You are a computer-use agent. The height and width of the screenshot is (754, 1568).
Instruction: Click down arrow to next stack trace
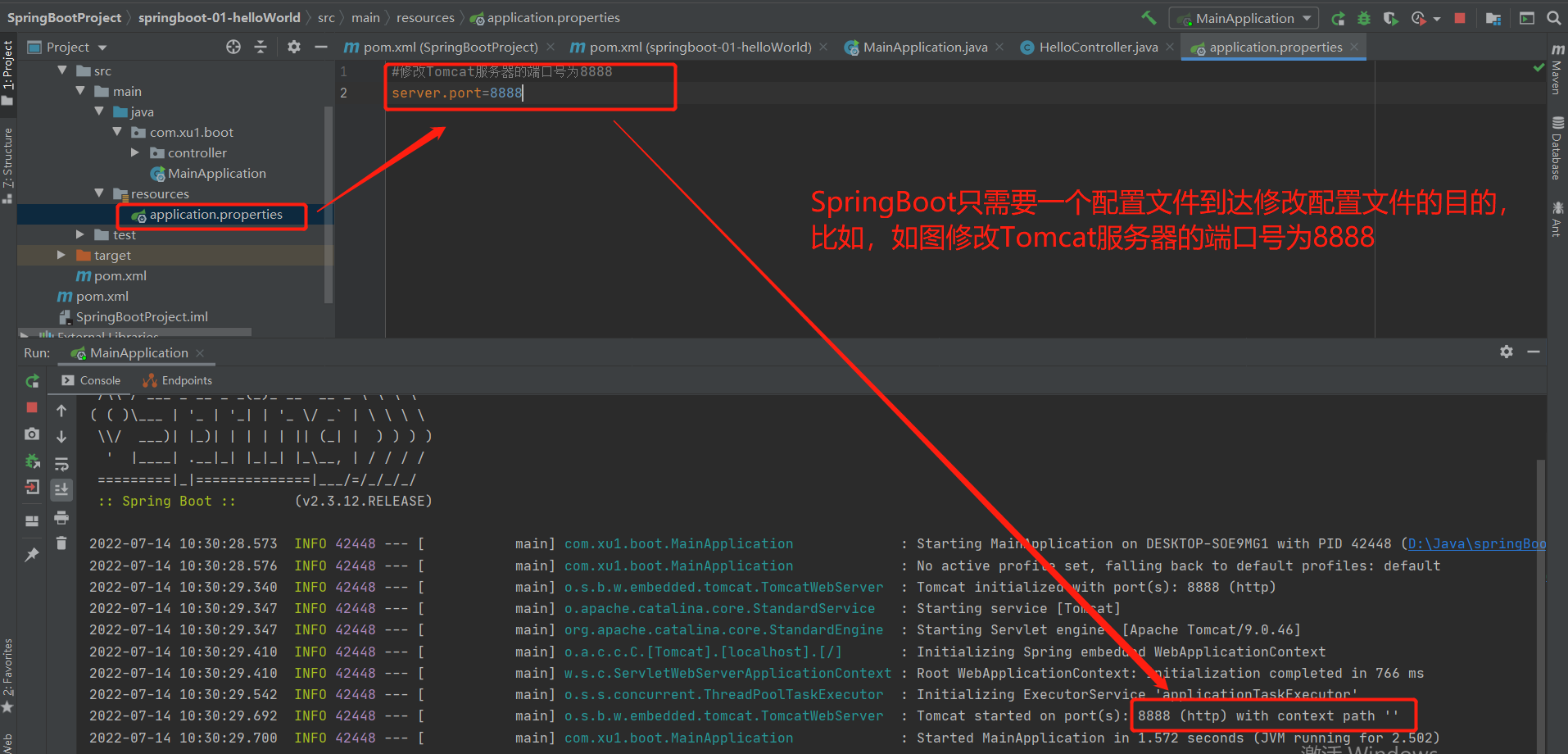(x=61, y=436)
